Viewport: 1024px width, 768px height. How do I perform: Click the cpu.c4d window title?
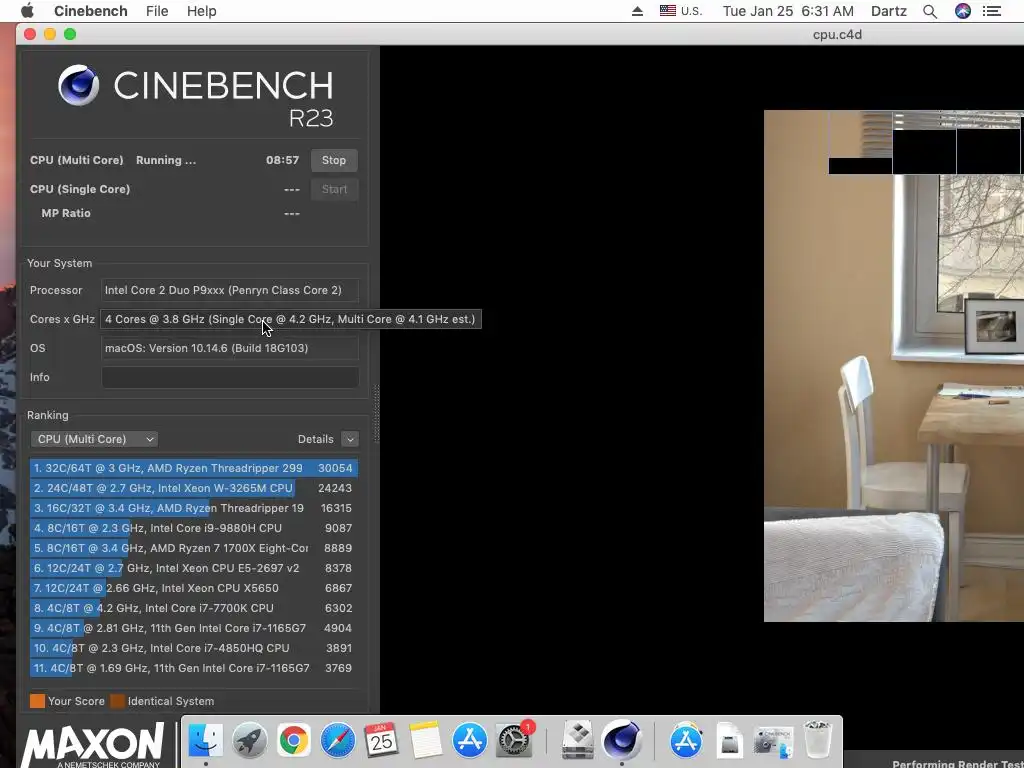(x=837, y=35)
